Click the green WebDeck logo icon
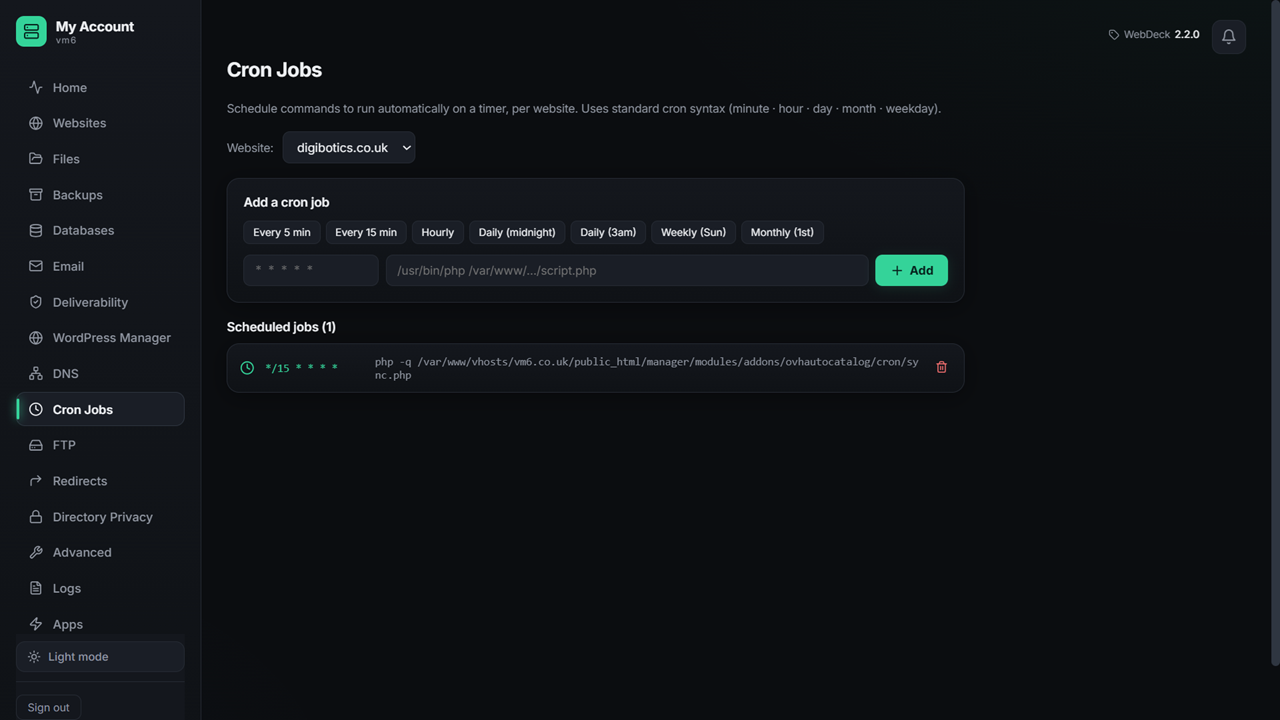1280x720 pixels. (31, 32)
